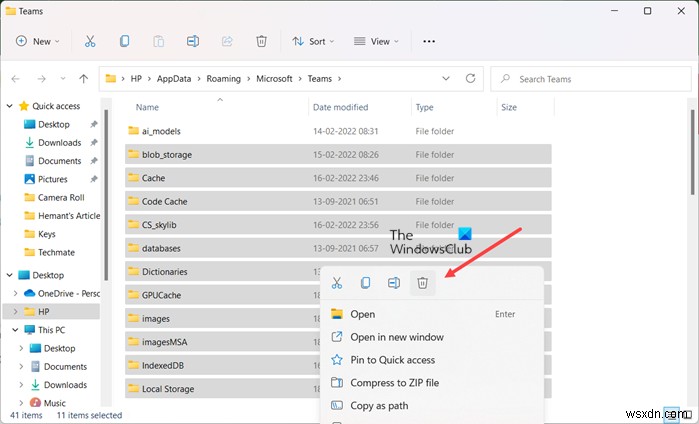The image size is (699, 424).
Task: Click the Copy icon in the context menu
Action: point(366,283)
